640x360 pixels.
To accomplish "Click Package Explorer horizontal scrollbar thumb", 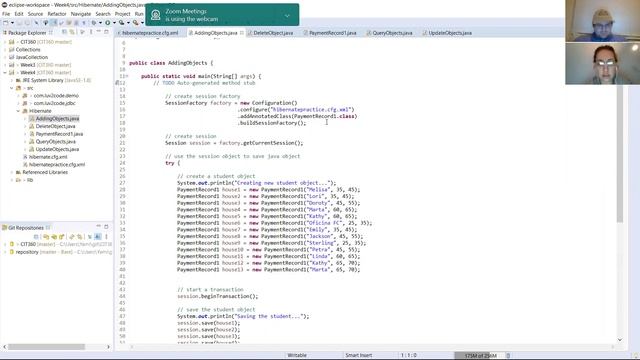I will click(46, 347).
